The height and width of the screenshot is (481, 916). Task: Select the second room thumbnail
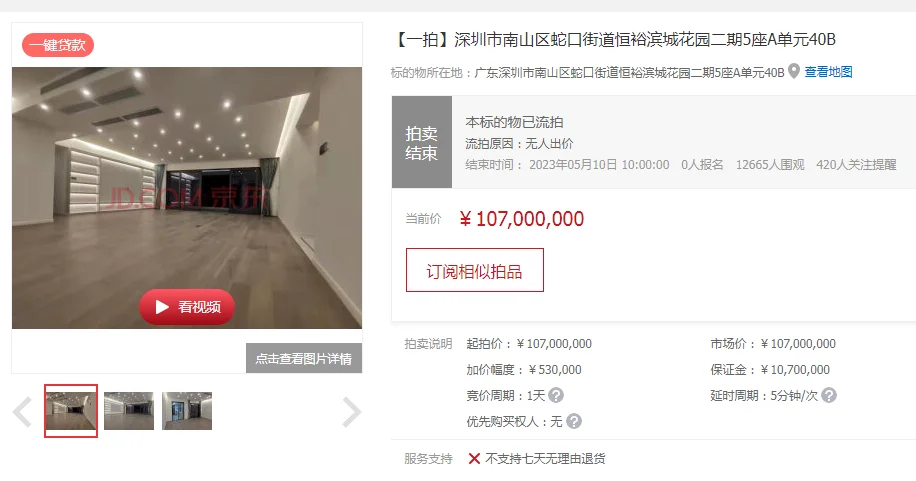[x=129, y=411]
